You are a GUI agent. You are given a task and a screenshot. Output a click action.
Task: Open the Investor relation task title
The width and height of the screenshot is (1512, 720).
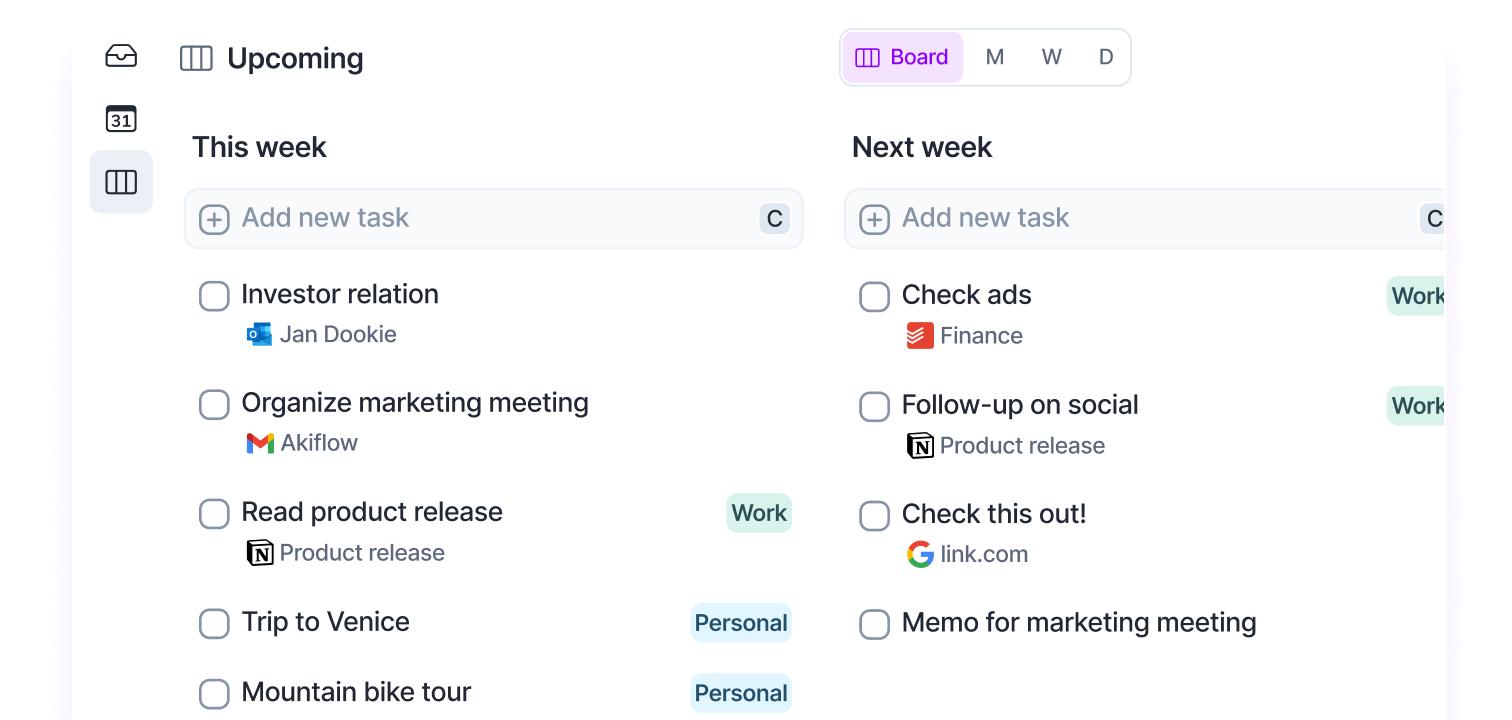click(340, 294)
